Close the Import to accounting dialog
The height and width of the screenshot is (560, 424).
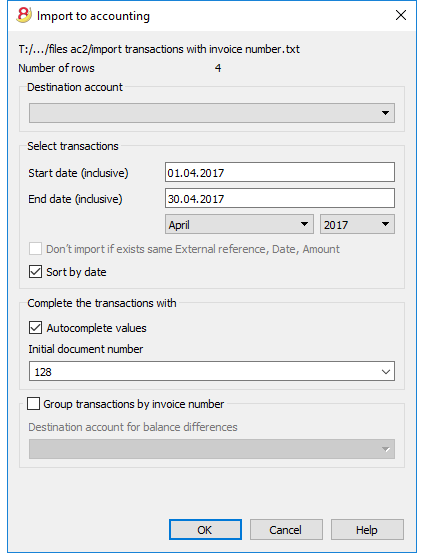coord(401,15)
